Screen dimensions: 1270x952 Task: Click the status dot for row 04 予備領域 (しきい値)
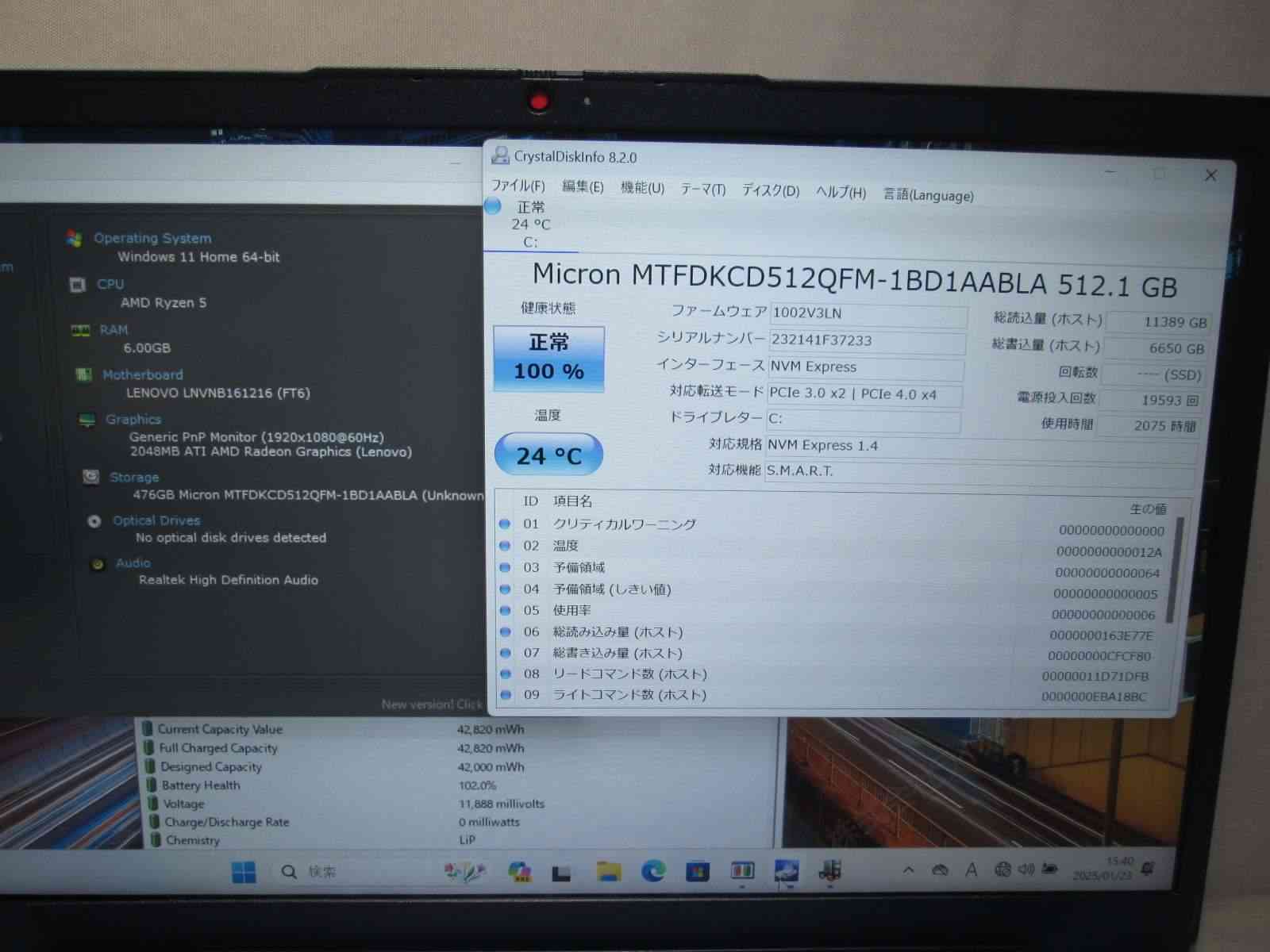(505, 589)
